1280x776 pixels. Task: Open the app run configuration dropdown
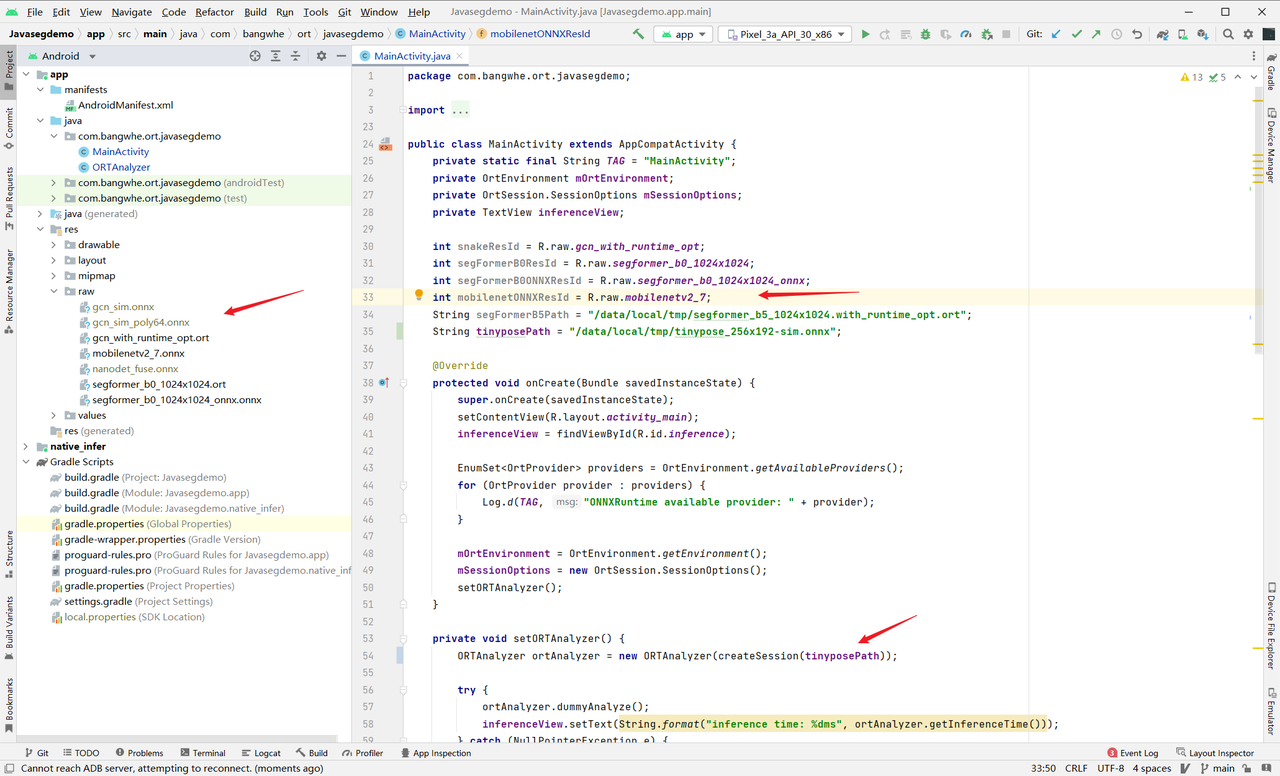point(683,34)
